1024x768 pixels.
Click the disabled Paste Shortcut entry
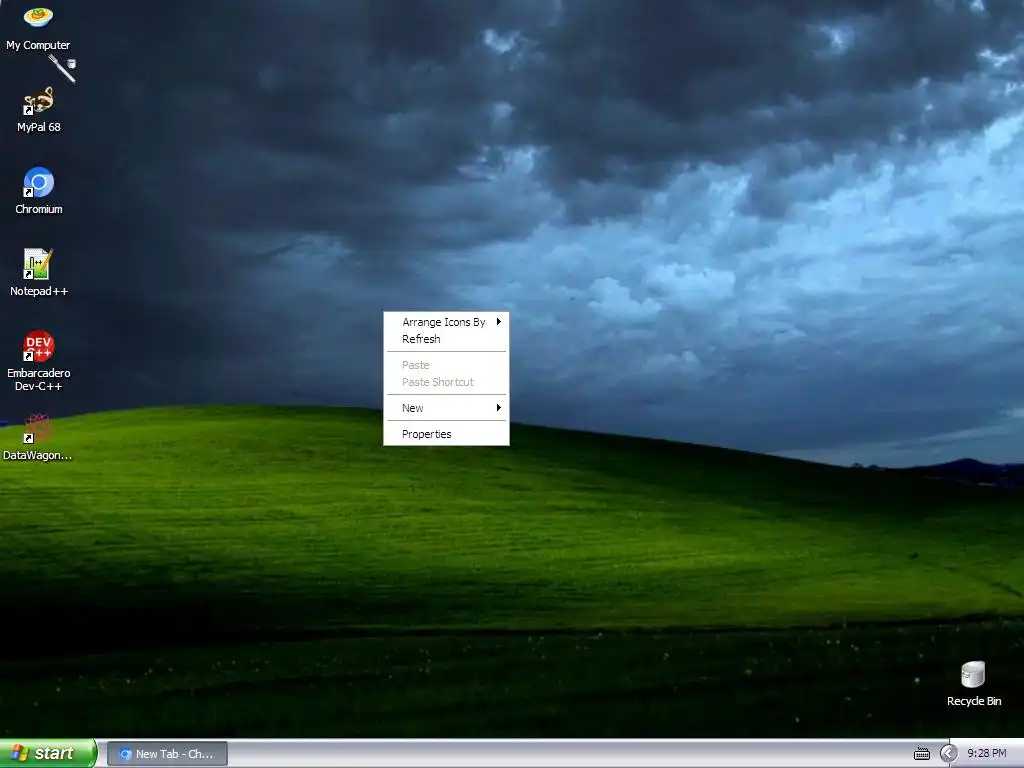(x=446, y=382)
